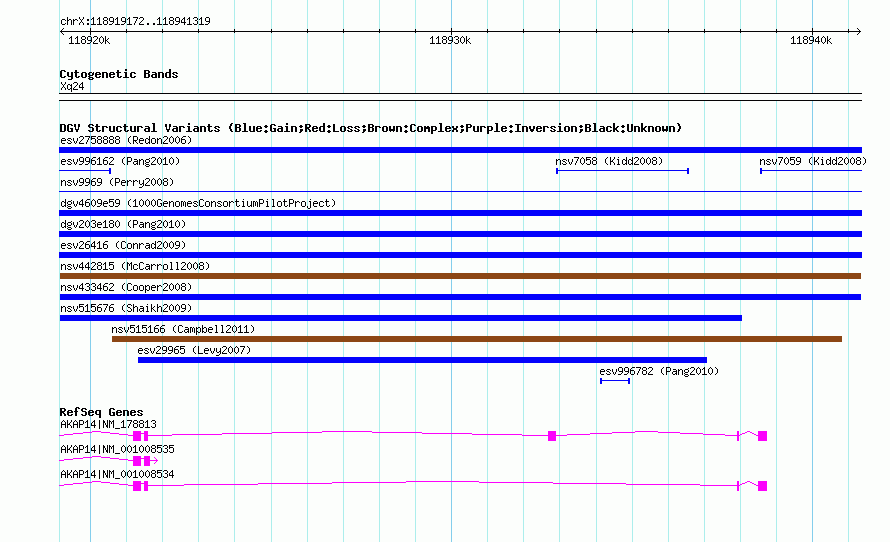
Task: Select the esv26416 blue bar
Action: click(460, 255)
